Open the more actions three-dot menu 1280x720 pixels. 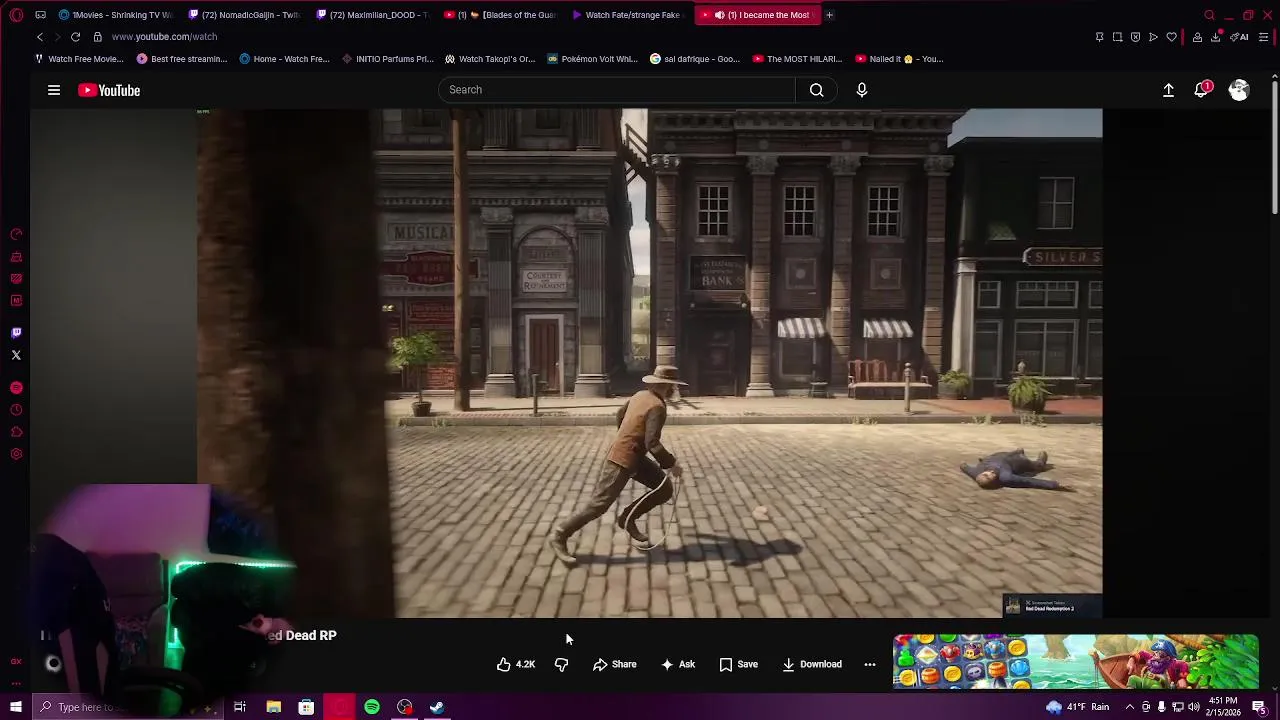point(870,664)
